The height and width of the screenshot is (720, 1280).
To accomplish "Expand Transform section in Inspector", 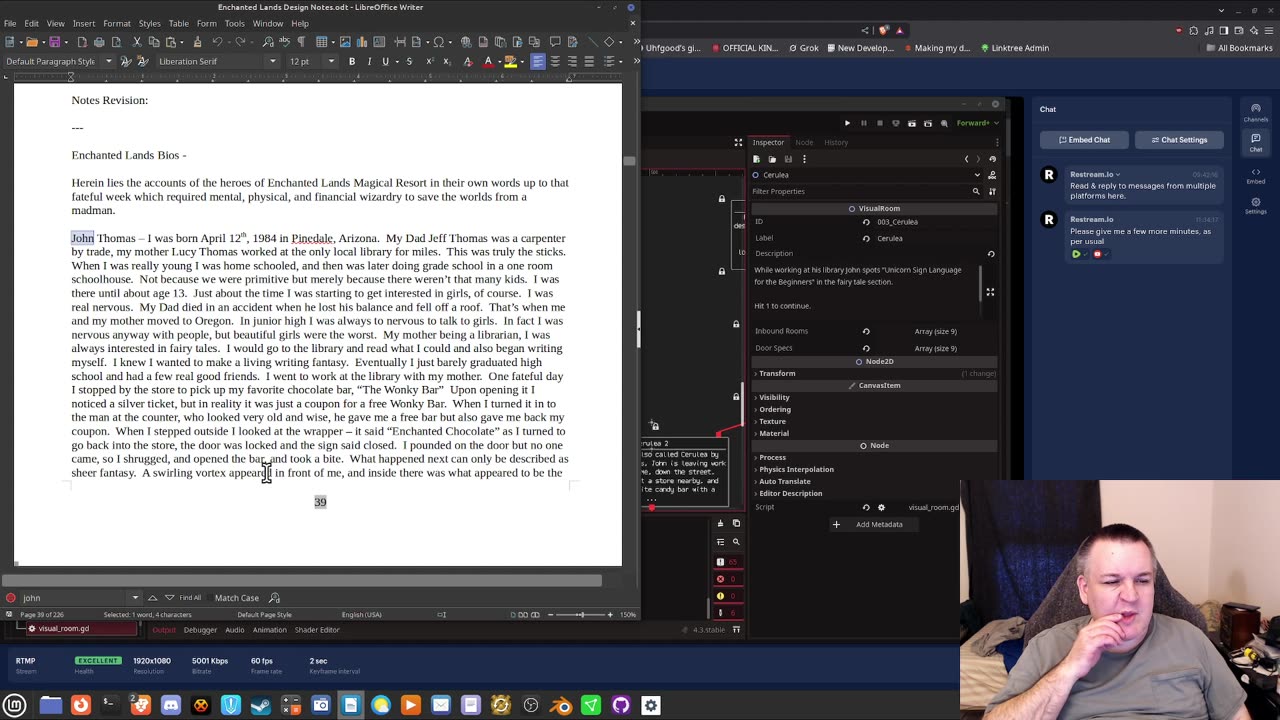I will coord(777,373).
